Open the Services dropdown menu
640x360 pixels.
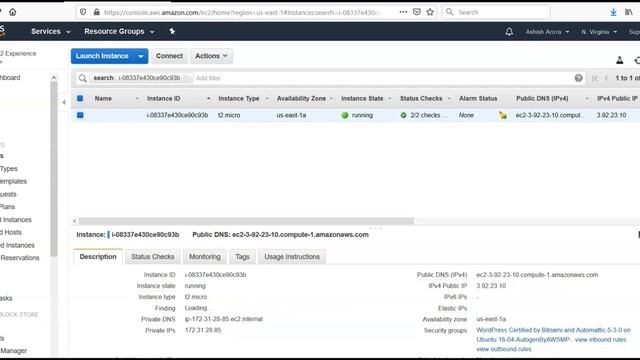point(51,31)
